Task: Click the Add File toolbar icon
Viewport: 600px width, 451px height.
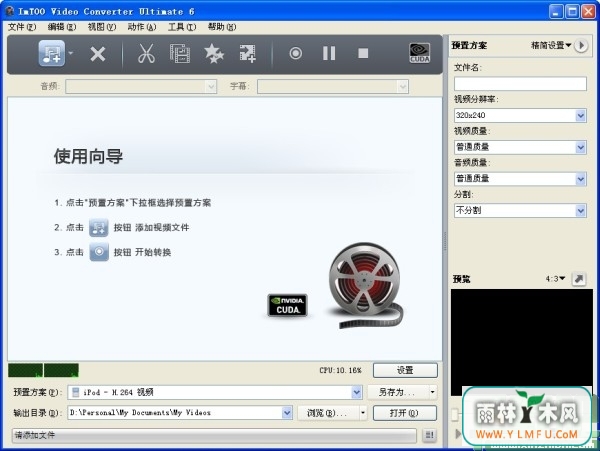Action: click(52, 53)
